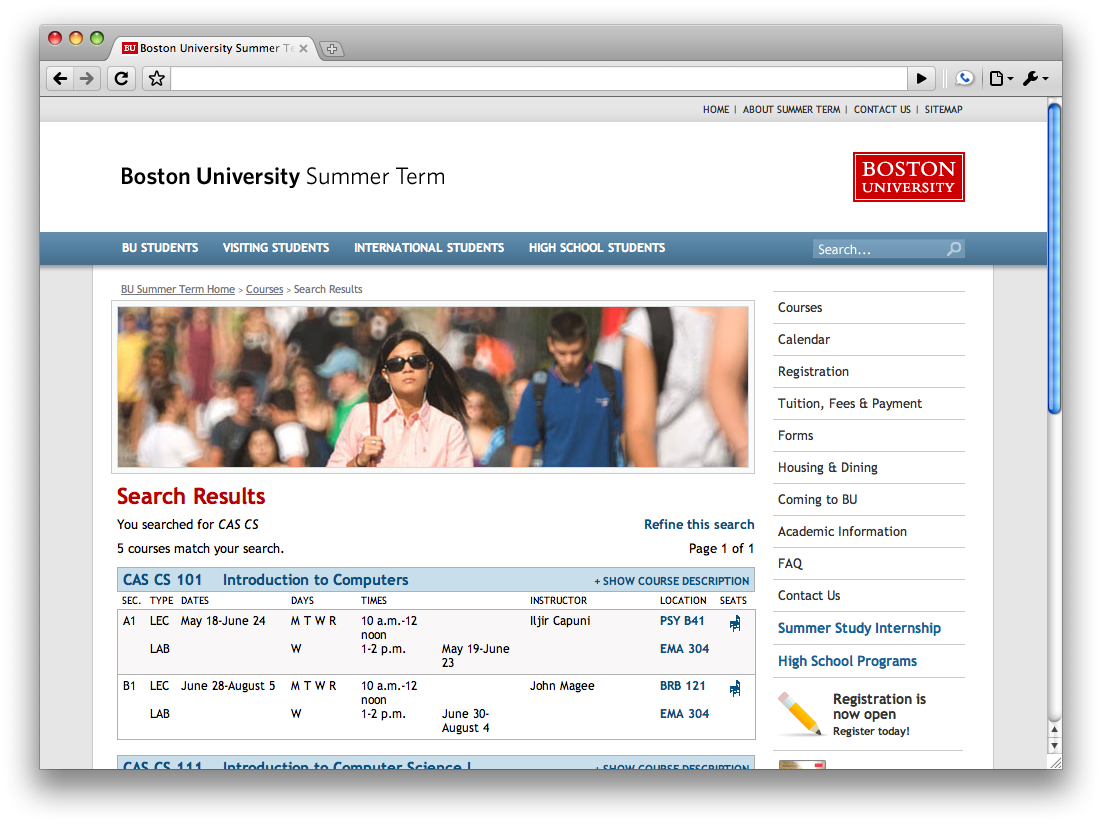This screenshot has width=1102, height=824.
Task: Open the BRB 121 location link
Action: pyautogui.click(x=682, y=685)
